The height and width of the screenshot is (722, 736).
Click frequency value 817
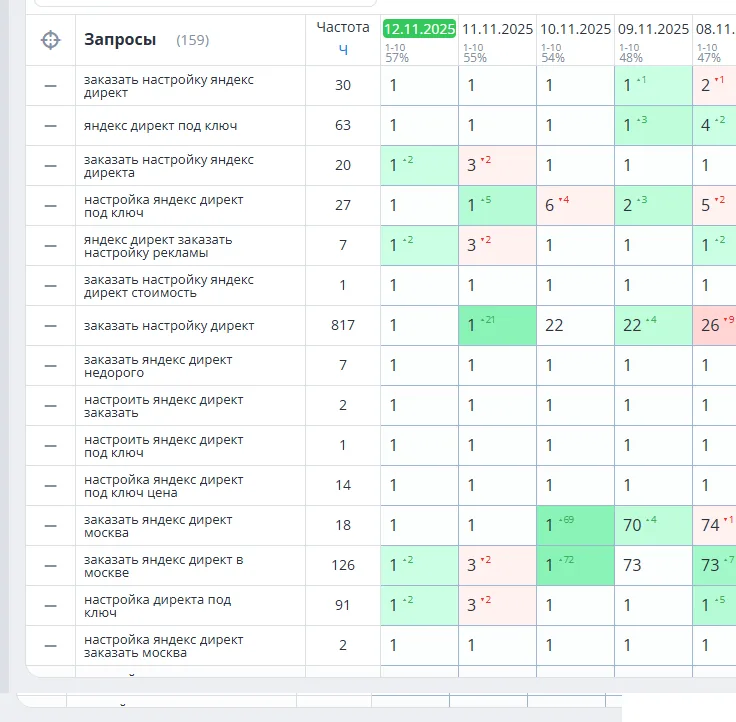(343, 325)
